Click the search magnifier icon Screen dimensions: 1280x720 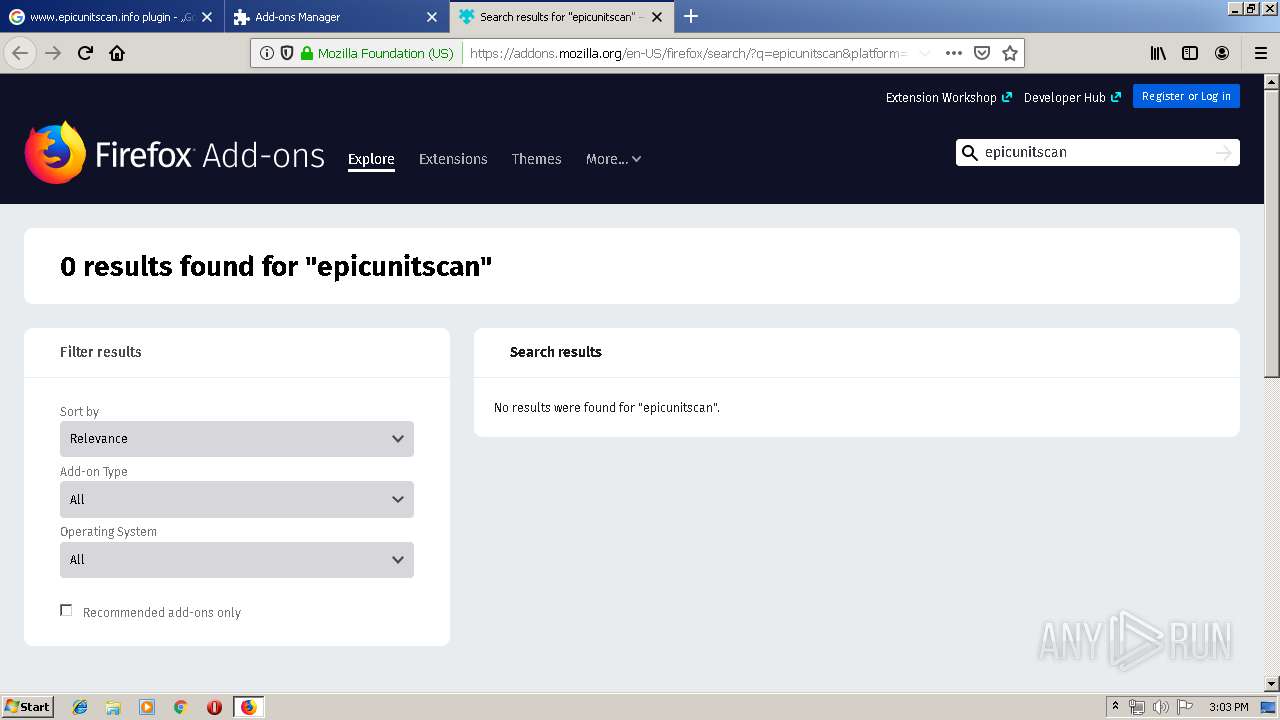[x=969, y=152]
